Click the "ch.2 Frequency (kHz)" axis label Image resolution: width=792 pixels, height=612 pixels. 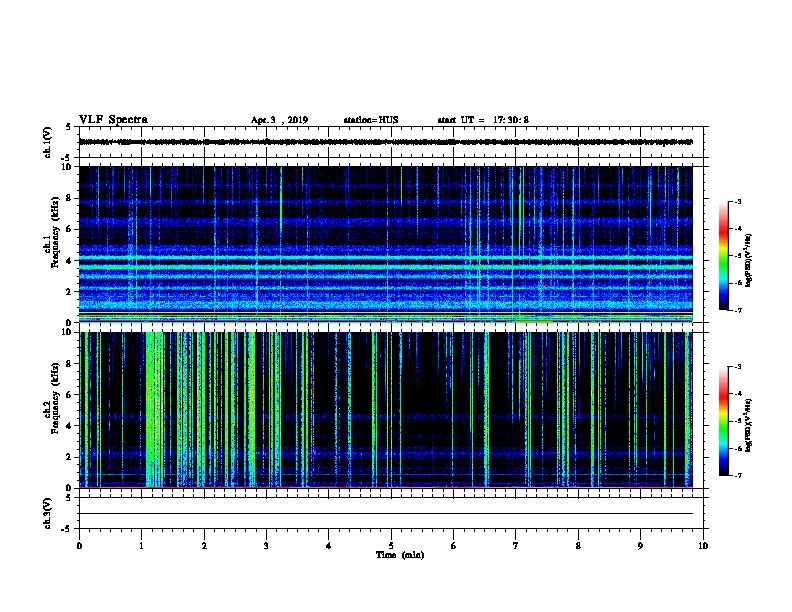coord(52,398)
